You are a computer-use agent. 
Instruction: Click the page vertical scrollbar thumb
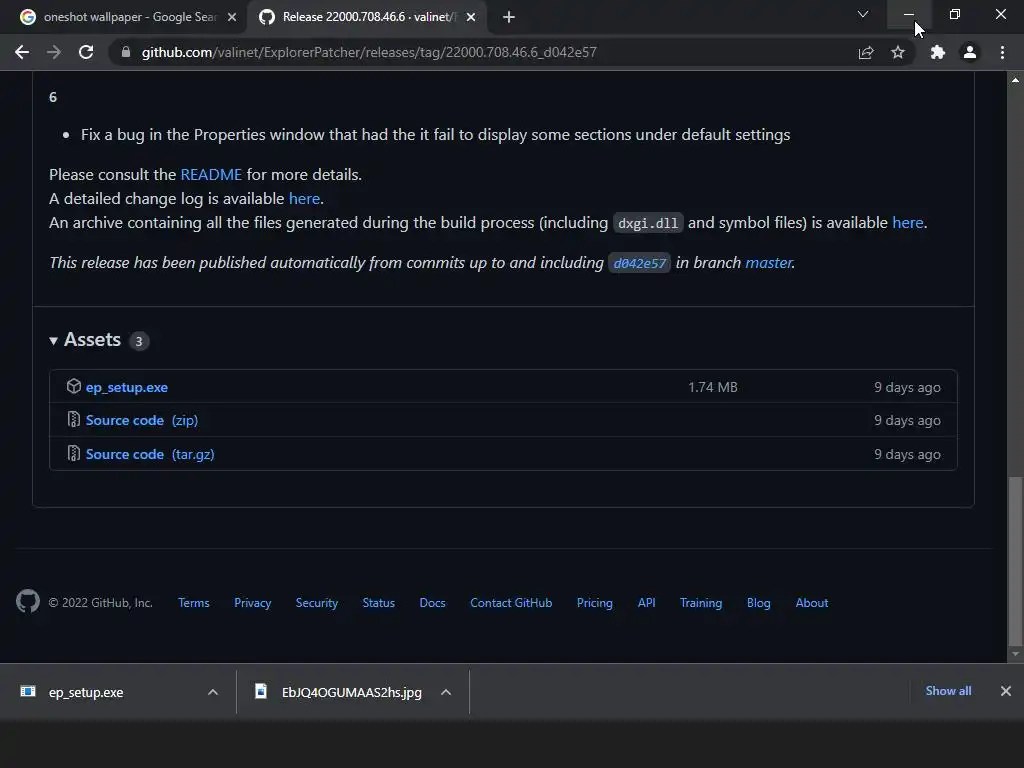tap(1016, 560)
